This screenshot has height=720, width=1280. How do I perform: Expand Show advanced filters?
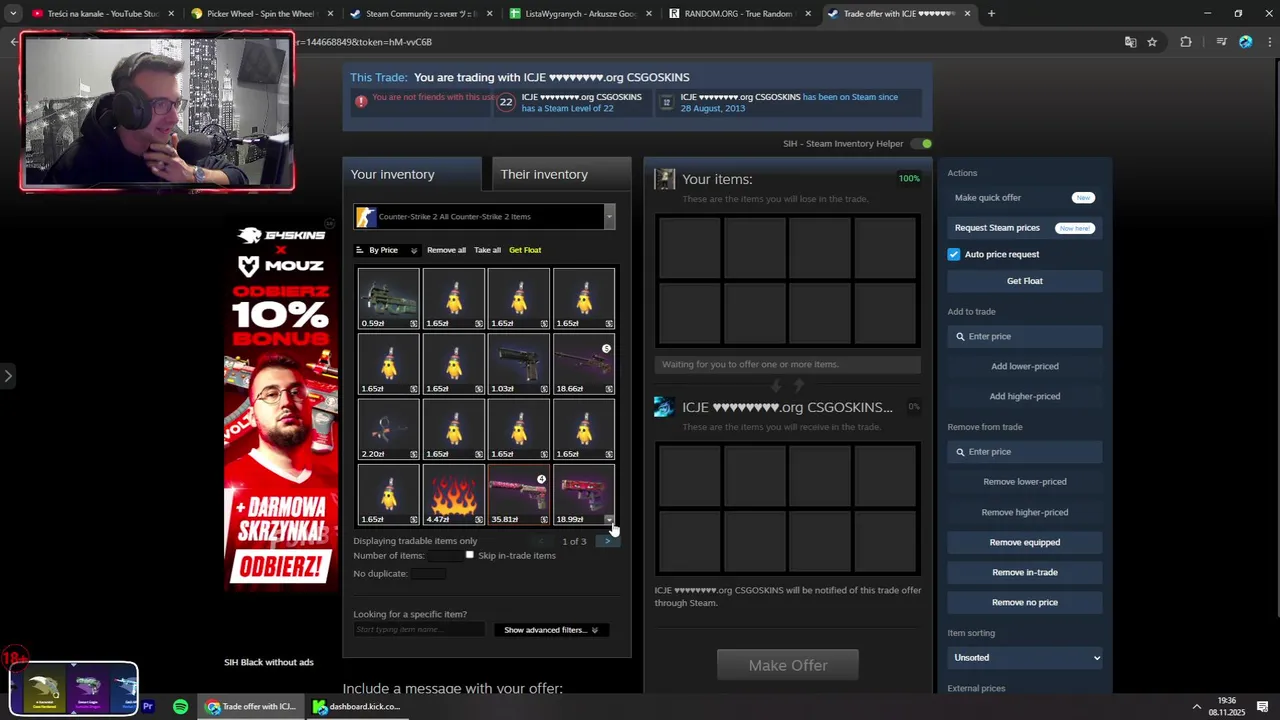[551, 630]
